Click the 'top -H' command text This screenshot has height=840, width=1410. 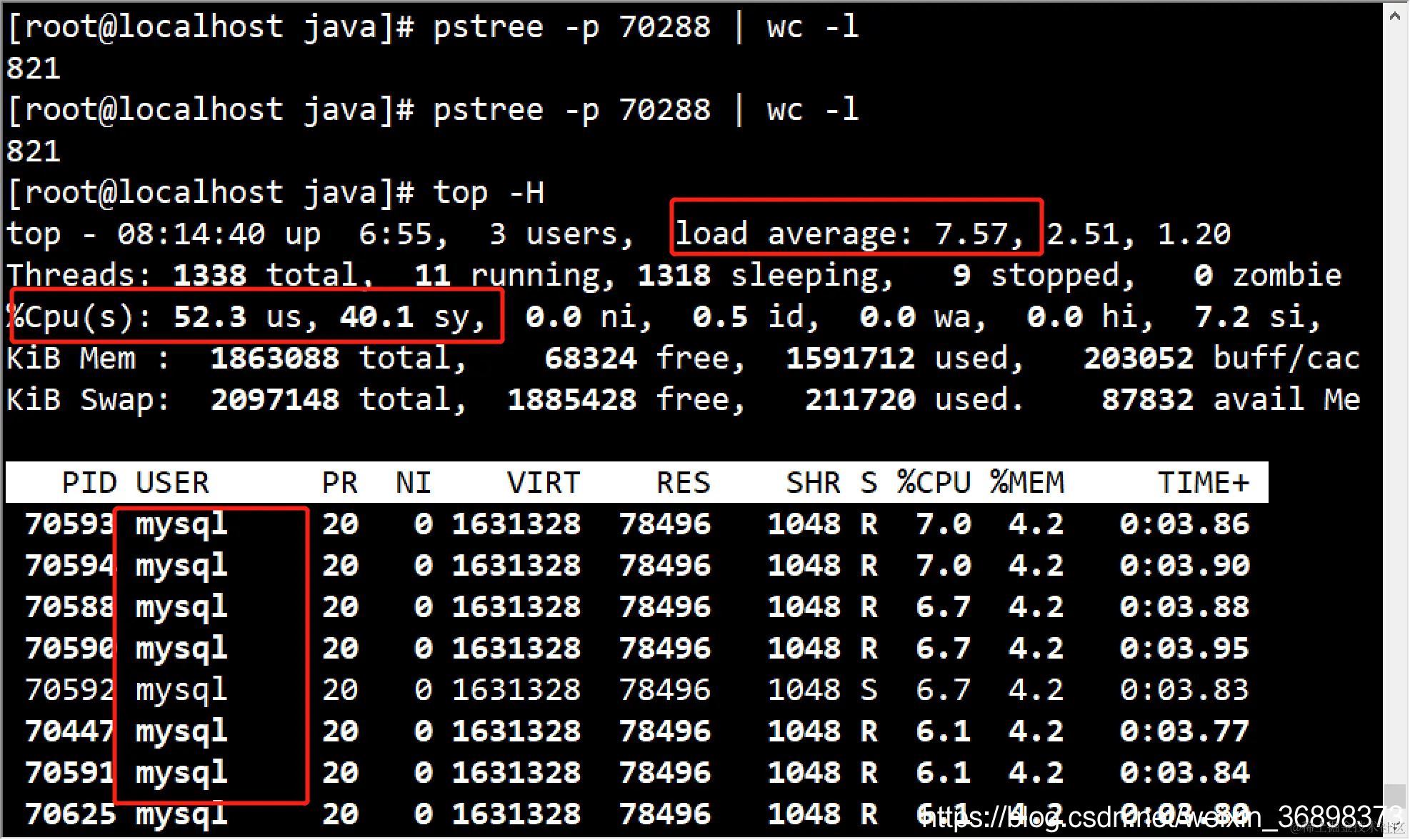(489, 193)
